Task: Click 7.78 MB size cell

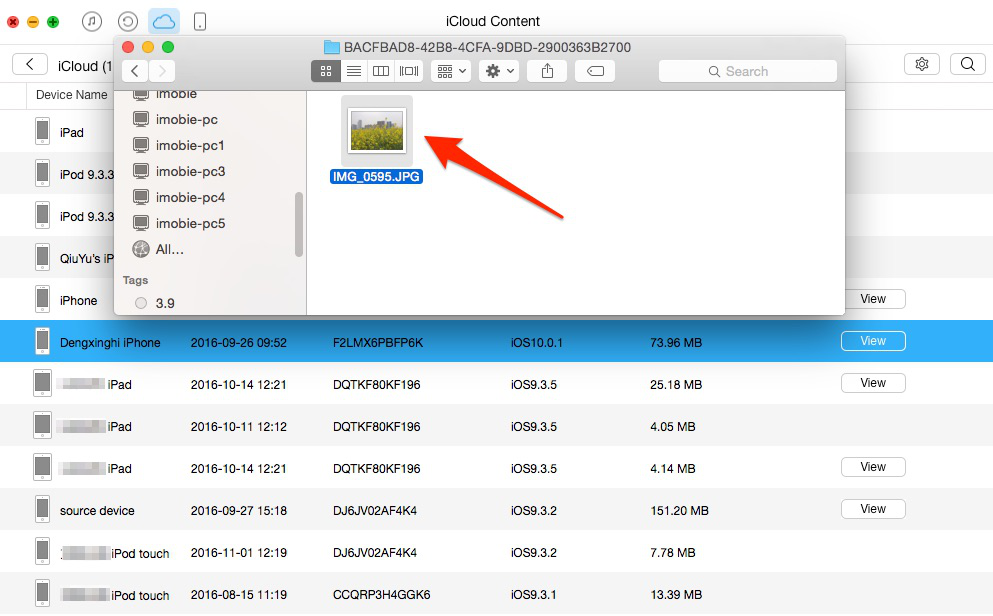Action: (x=673, y=553)
